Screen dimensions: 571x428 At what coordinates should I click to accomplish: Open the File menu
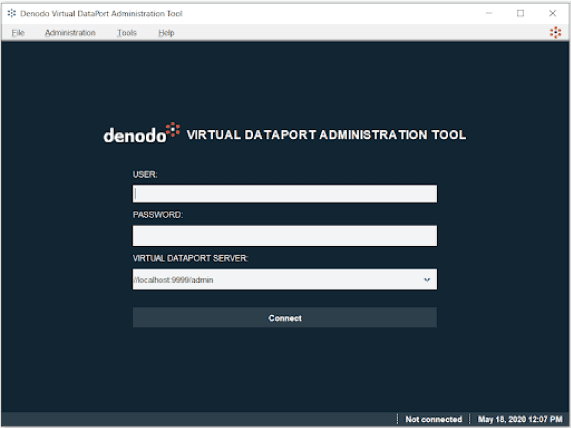[18, 33]
